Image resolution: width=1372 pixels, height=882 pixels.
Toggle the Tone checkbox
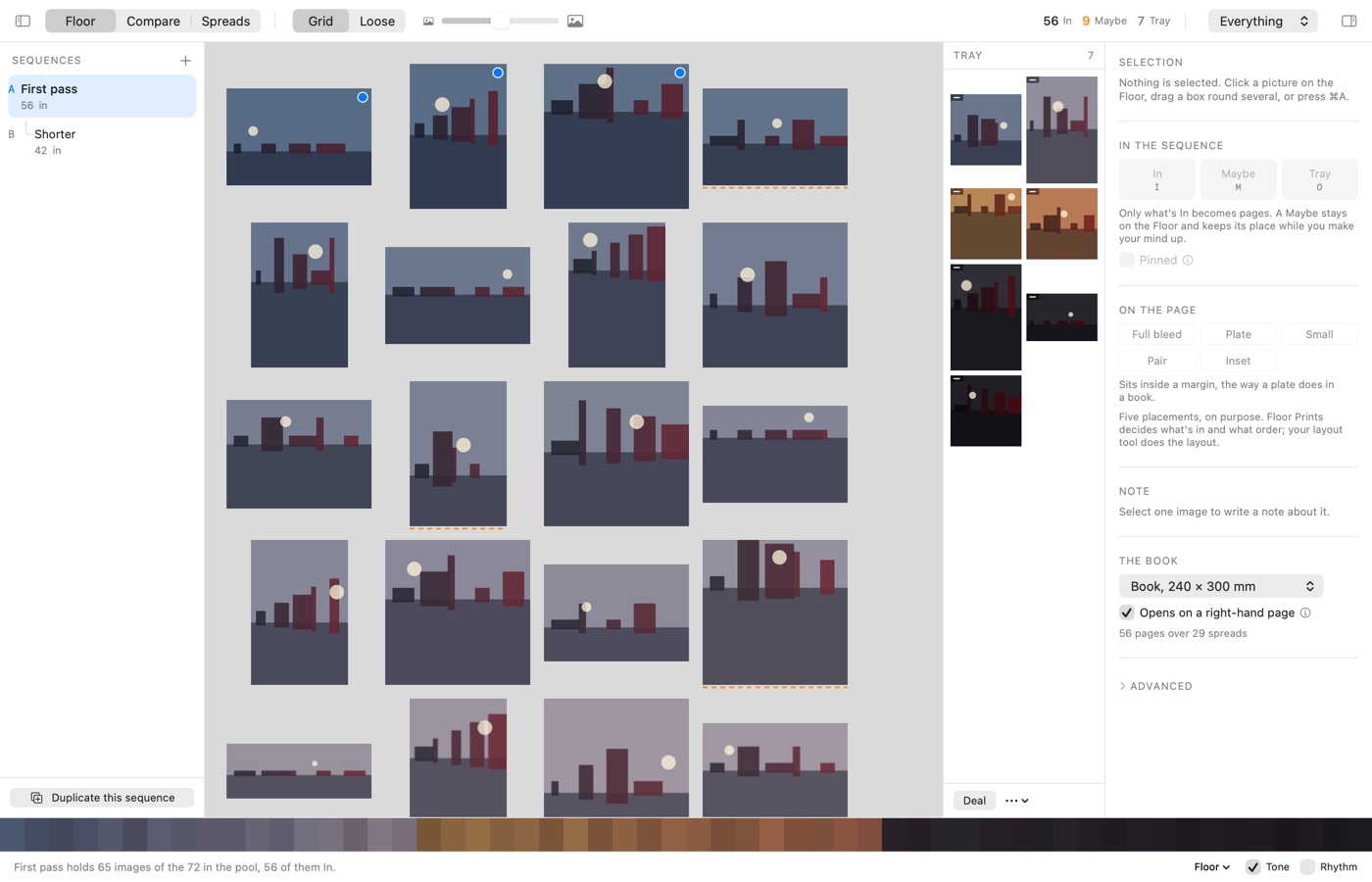point(1252,867)
